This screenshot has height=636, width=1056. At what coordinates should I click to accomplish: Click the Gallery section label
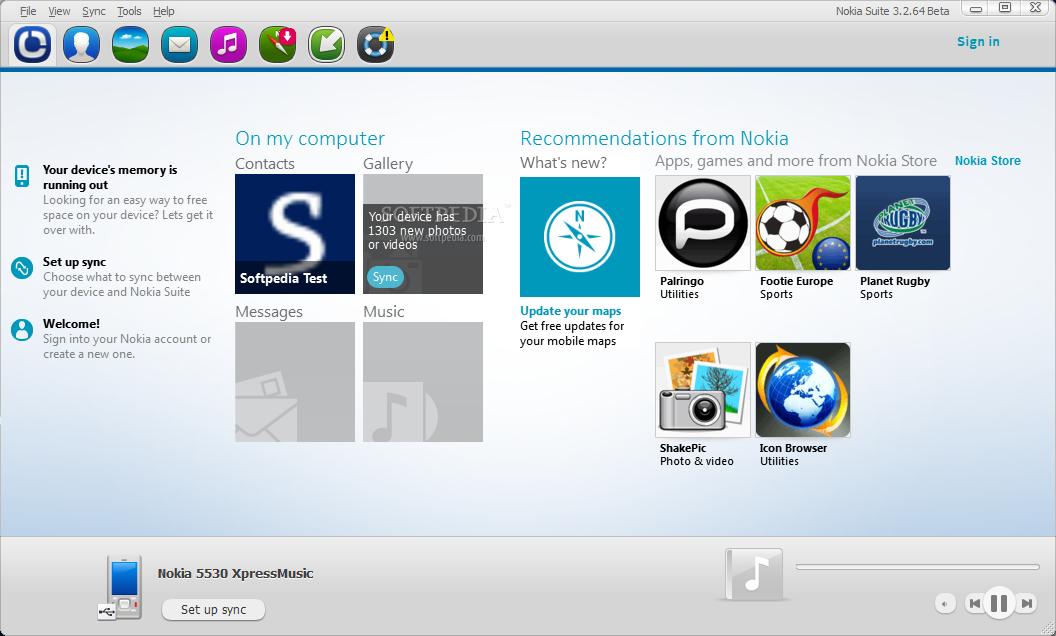[x=388, y=164]
